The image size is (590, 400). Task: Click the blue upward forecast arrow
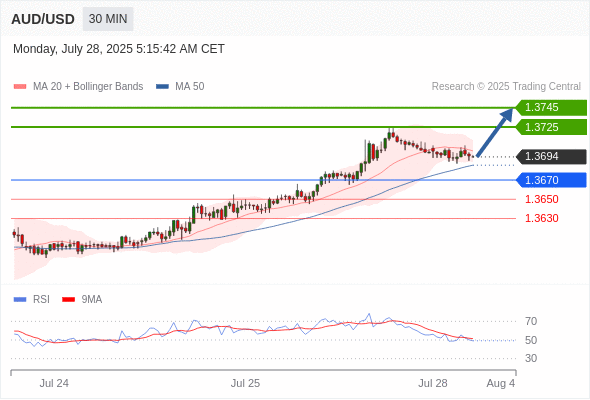(495, 132)
